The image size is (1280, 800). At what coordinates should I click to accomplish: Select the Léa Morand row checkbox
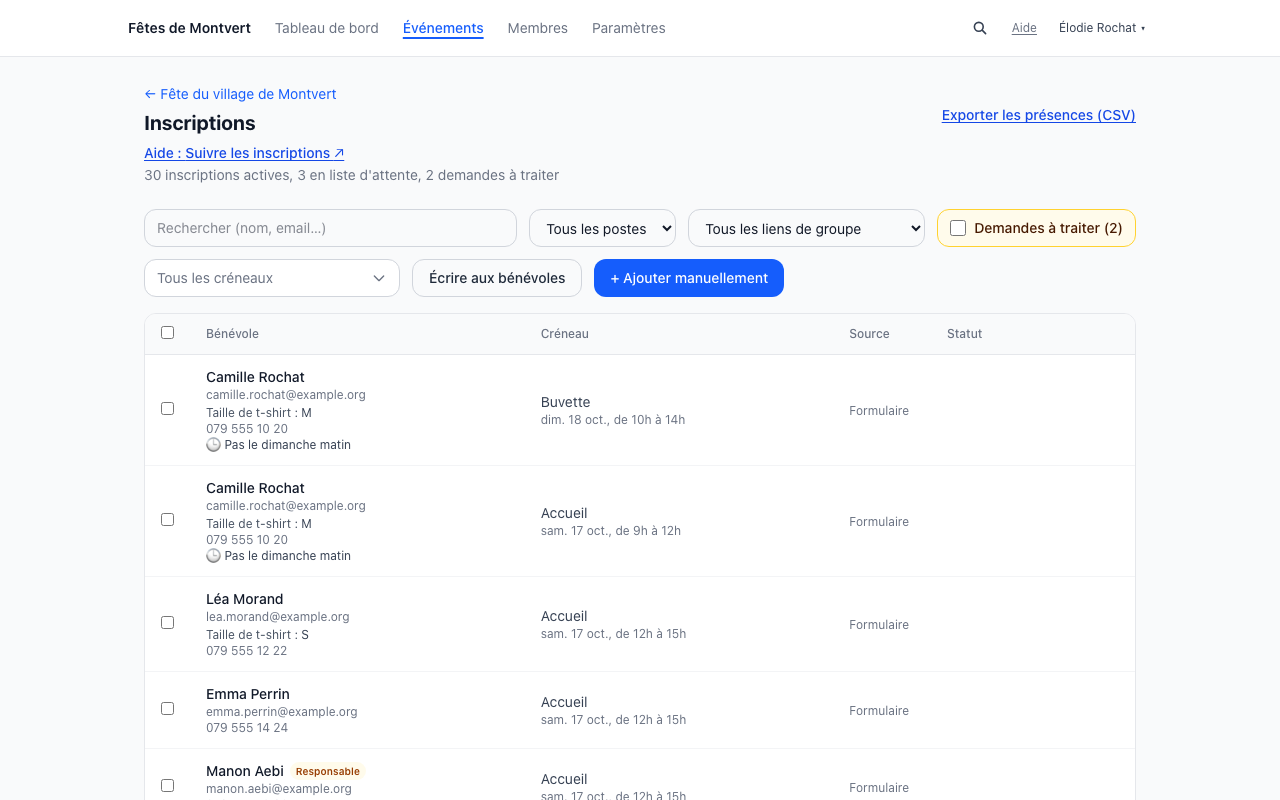[x=167, y=623]
